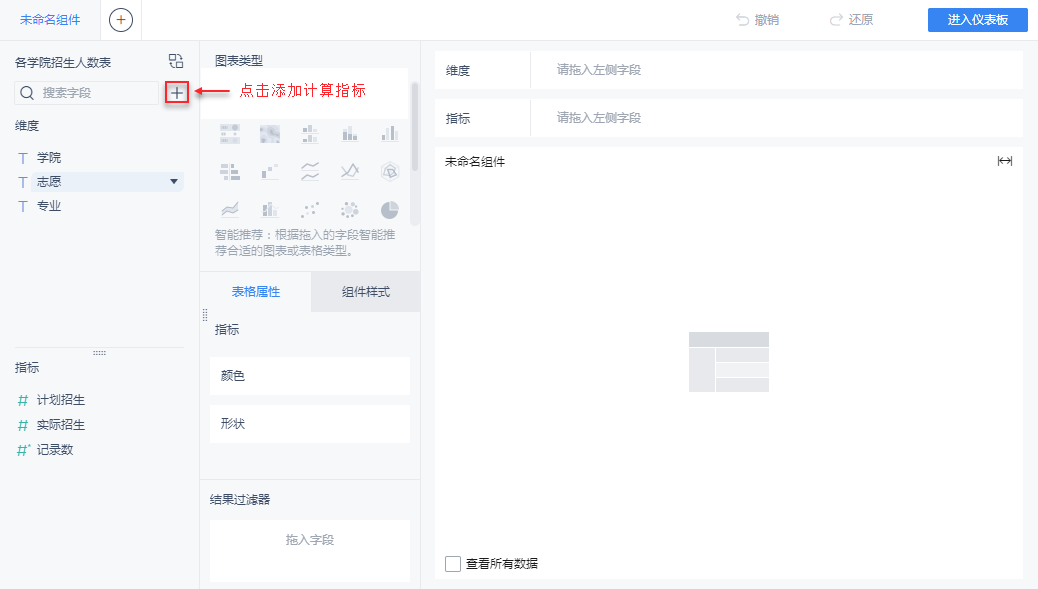Click the 颜色 attribute box

click(310, 376)
